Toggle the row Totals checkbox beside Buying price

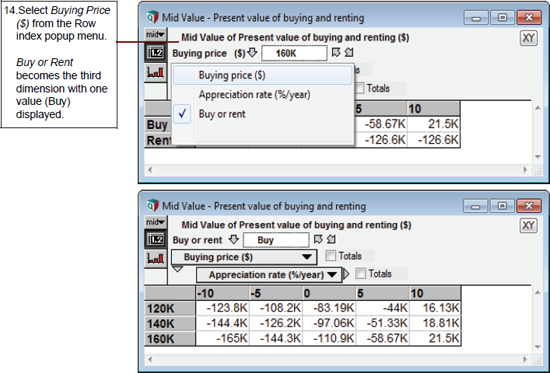[x=330, y=256]
